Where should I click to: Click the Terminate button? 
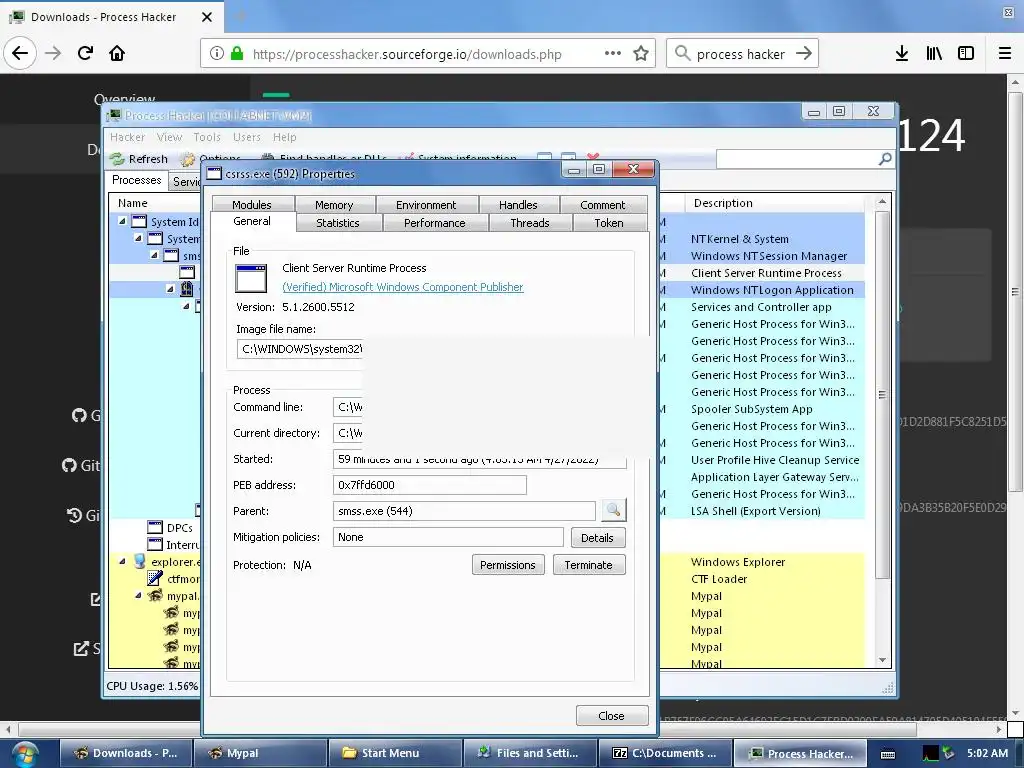(588, 565)
